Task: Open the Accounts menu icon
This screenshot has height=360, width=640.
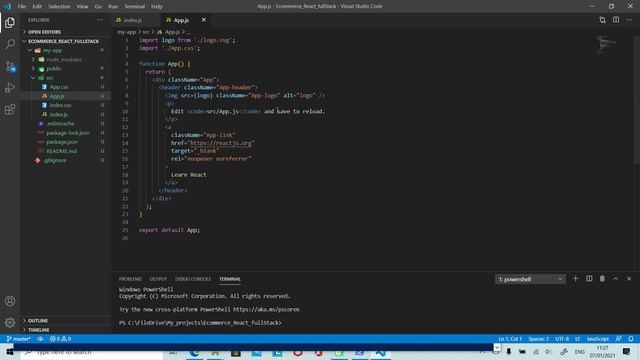Action: click(10, 301)
